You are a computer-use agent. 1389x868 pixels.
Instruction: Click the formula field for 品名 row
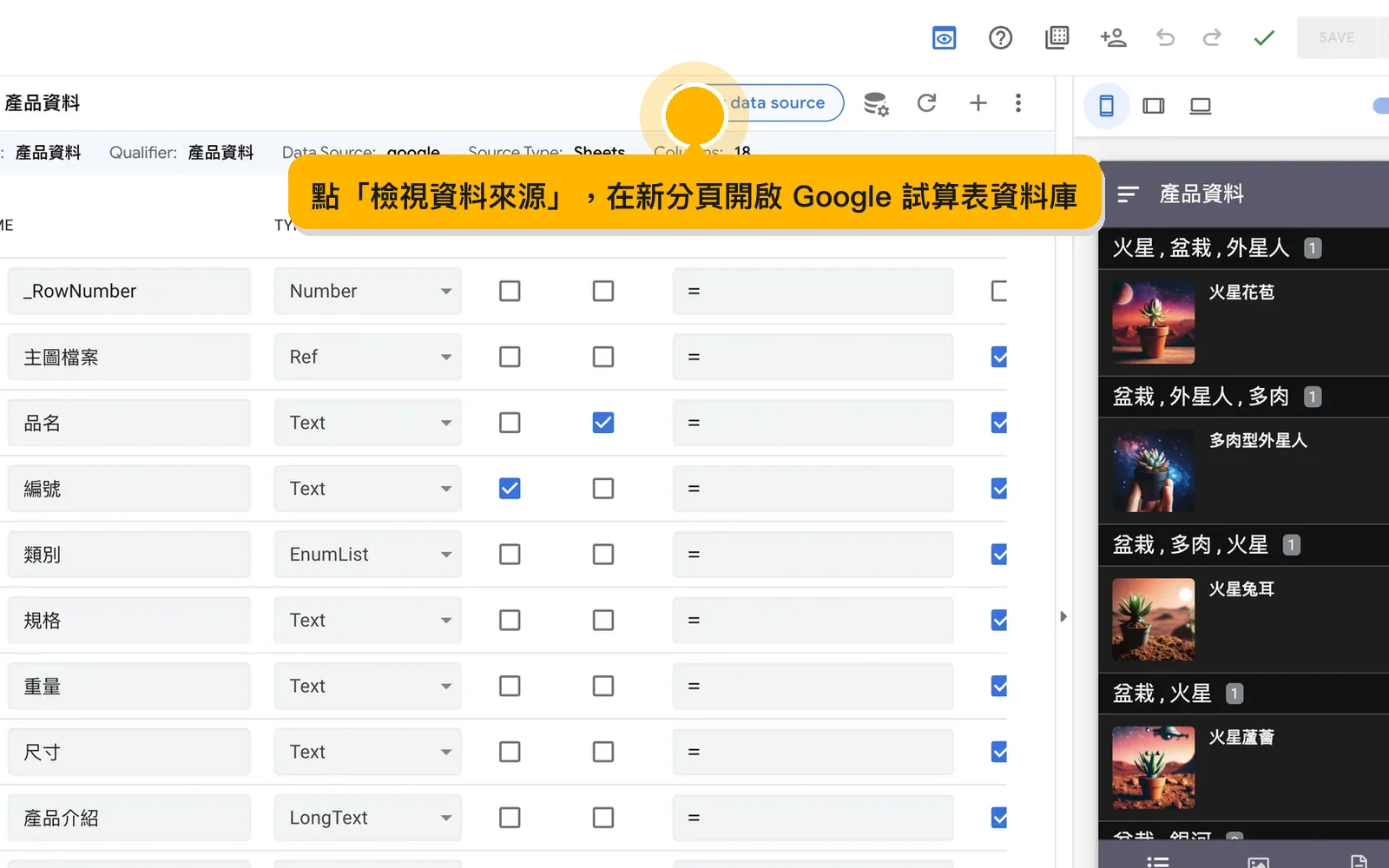(x=813, y=424)
